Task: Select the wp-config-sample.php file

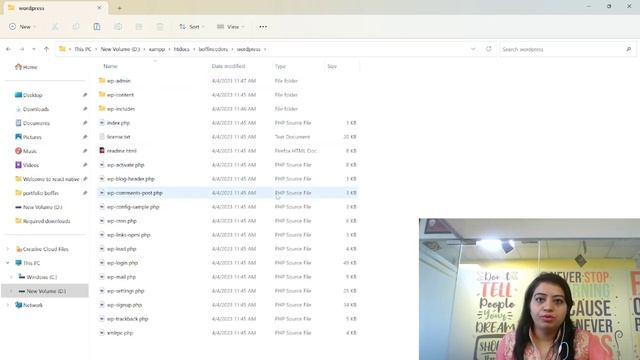Action: 133,207
